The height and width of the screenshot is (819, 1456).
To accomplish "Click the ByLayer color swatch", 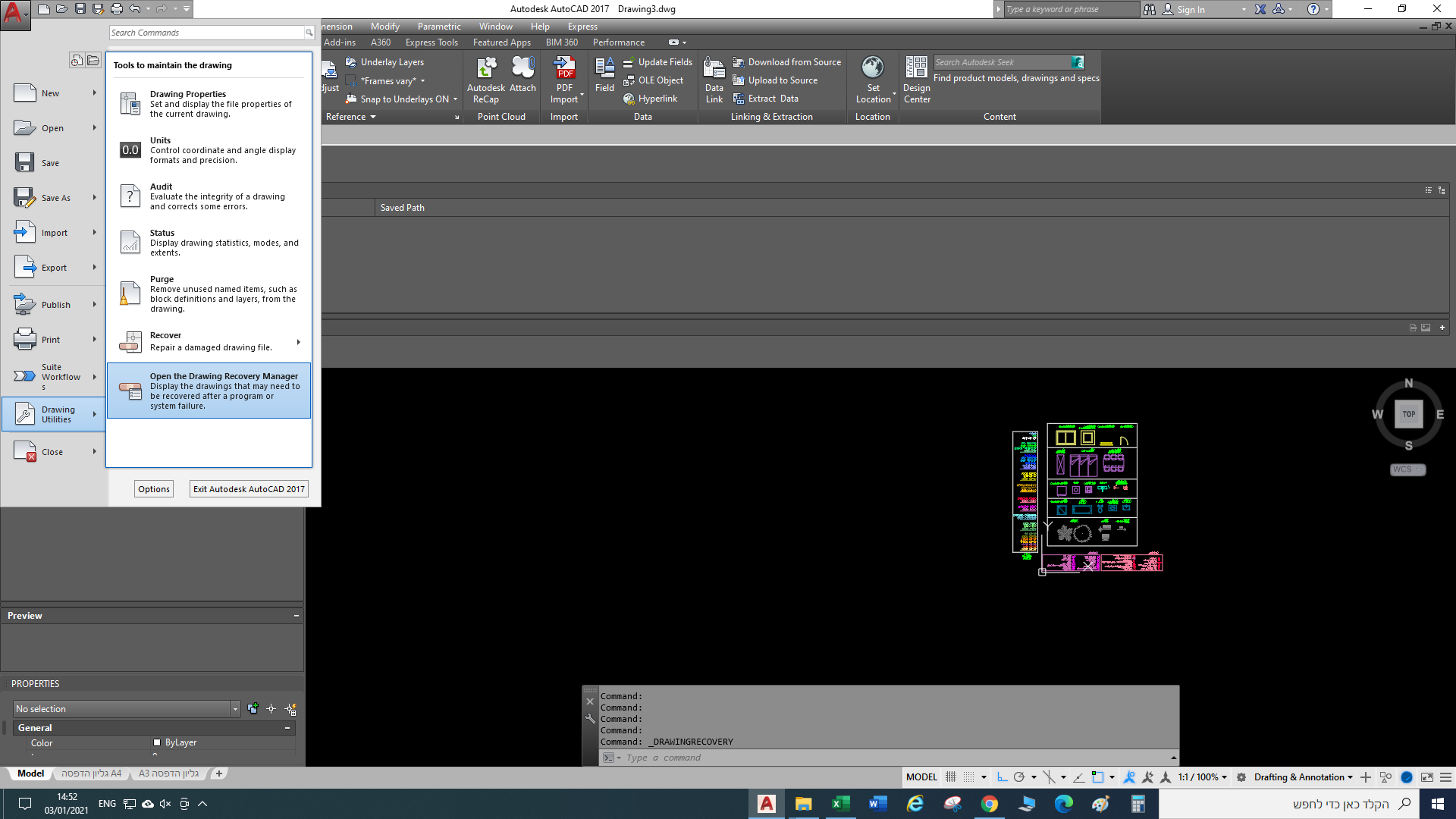I will point(157,742).
